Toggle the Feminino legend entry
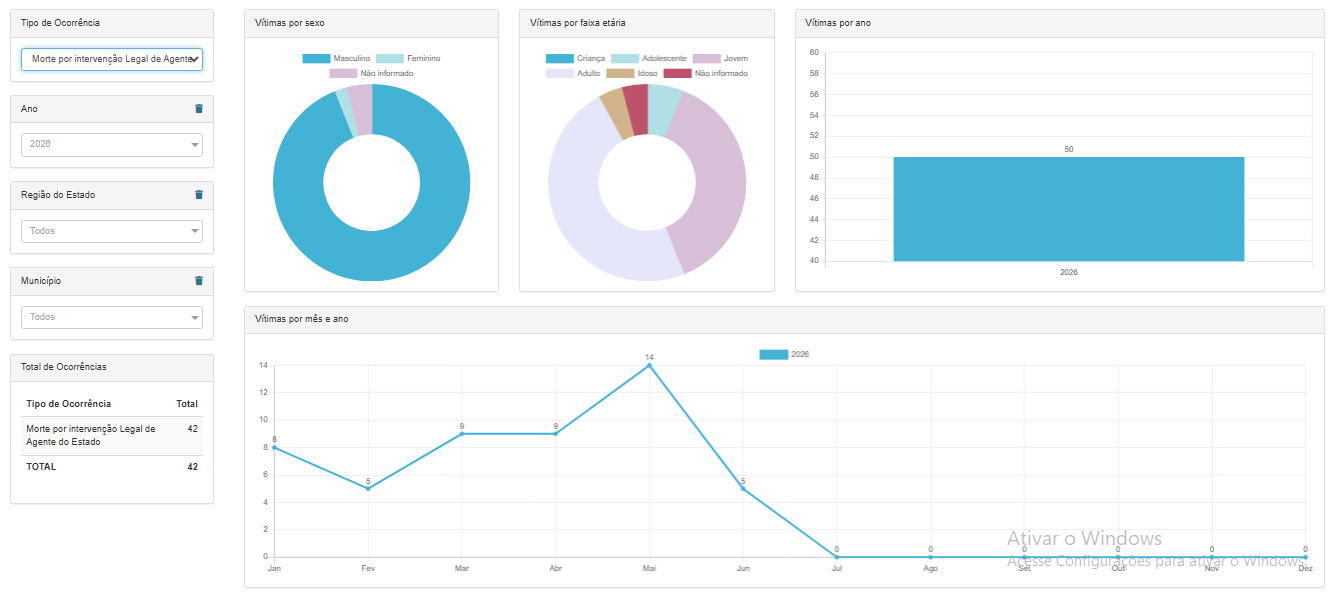This screenshot has width=1344, height=604. pyautogui.click(x=407, y=58)
